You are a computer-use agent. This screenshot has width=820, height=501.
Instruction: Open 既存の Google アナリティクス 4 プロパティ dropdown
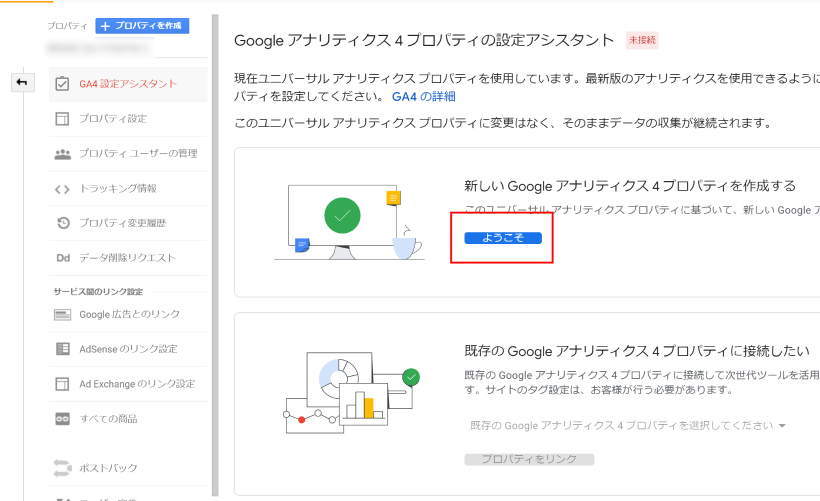(x=628, y=426)
